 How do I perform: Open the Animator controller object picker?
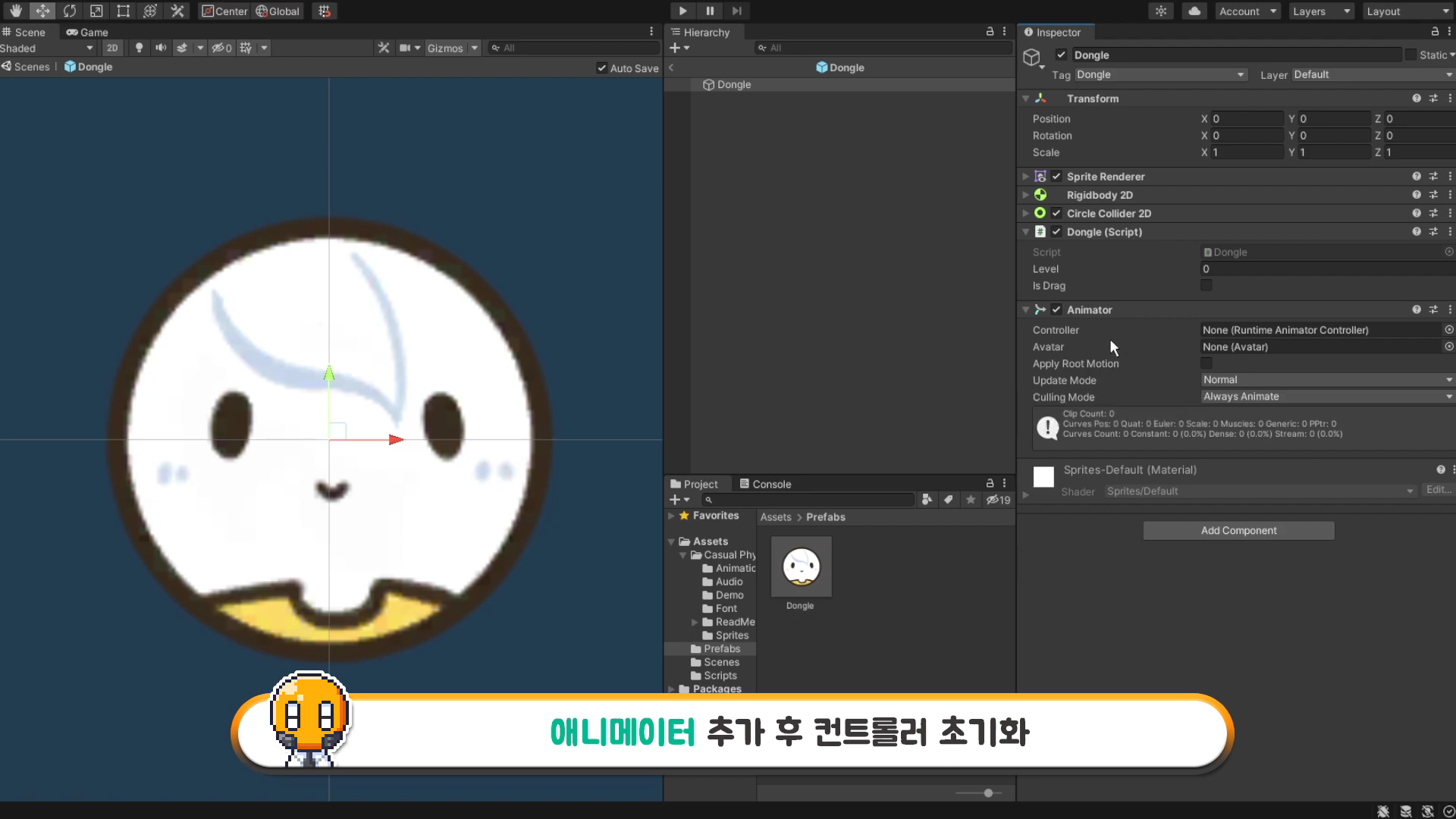(1448, 330)
